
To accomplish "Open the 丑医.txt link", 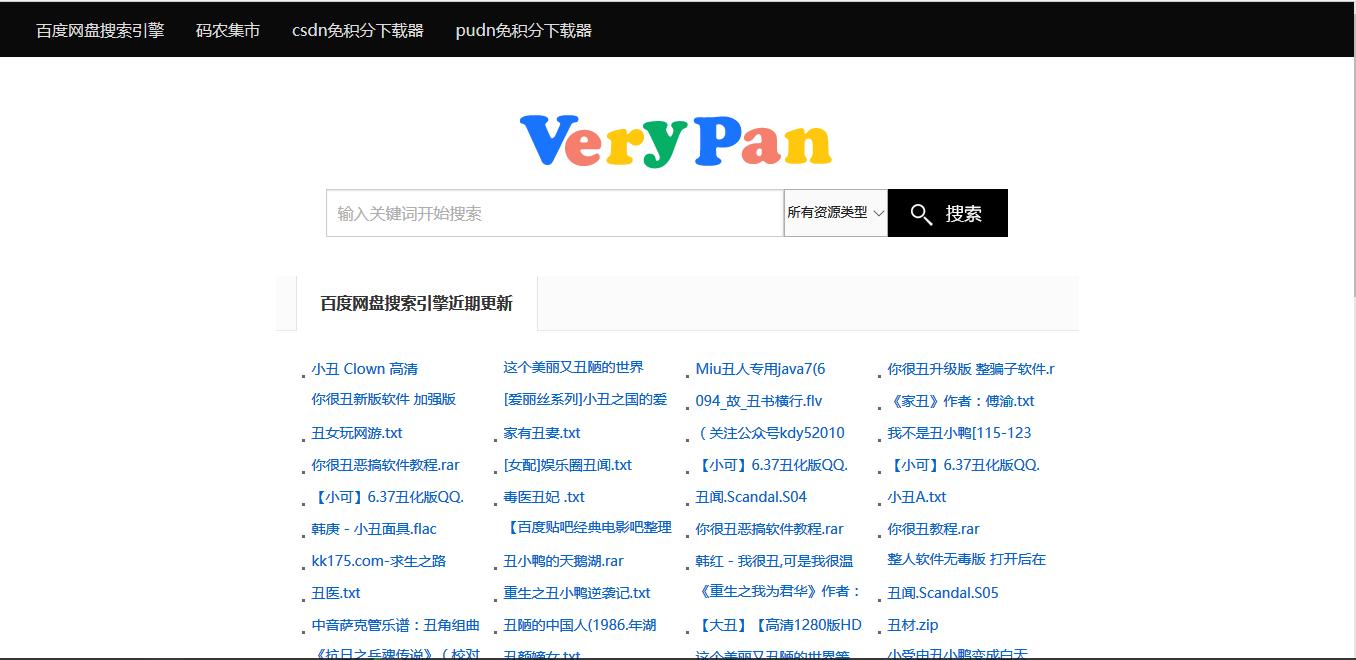I will coord(336,593).
